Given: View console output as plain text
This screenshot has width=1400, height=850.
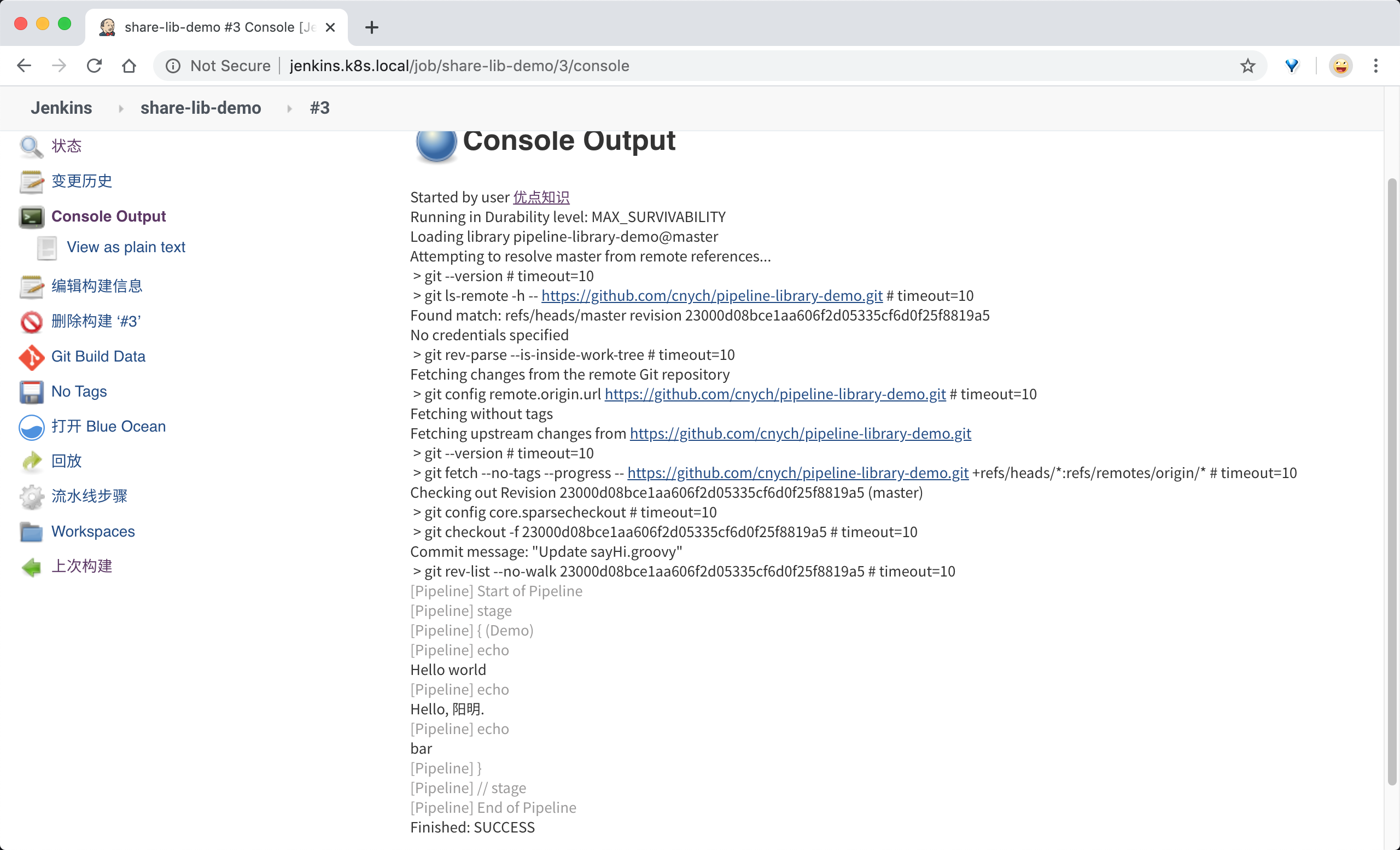Looking at the screenshot, I should click(126, 247).
